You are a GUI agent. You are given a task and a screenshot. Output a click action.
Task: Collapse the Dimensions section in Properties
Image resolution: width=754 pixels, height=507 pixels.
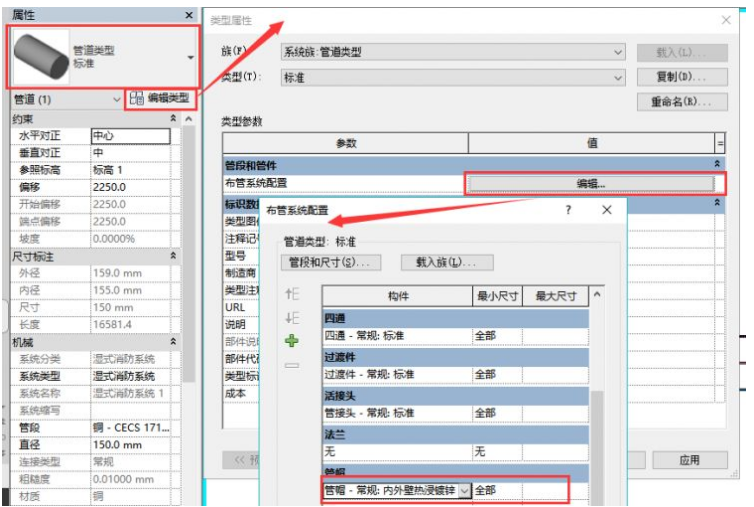[x=173, y=256]
